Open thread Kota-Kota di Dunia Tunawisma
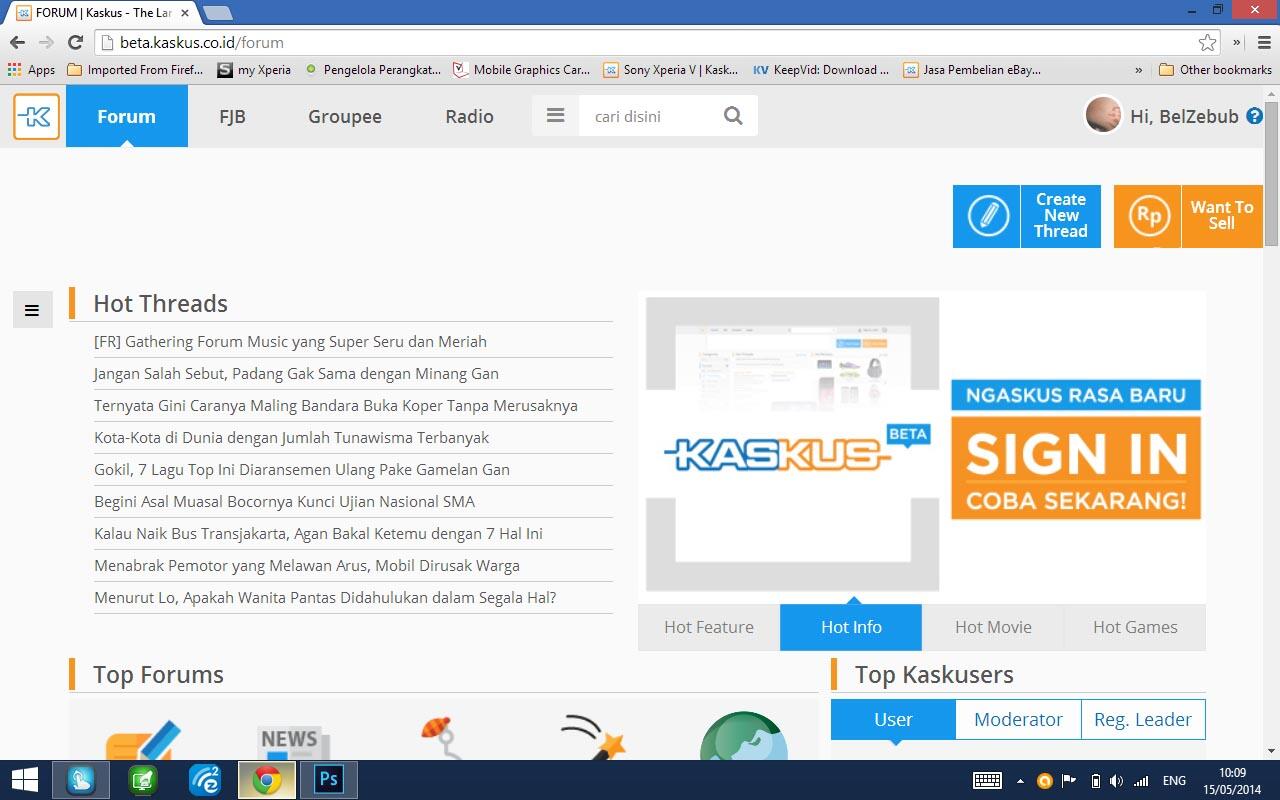Viewport: 1280px width, 800px height. point(292,437)
